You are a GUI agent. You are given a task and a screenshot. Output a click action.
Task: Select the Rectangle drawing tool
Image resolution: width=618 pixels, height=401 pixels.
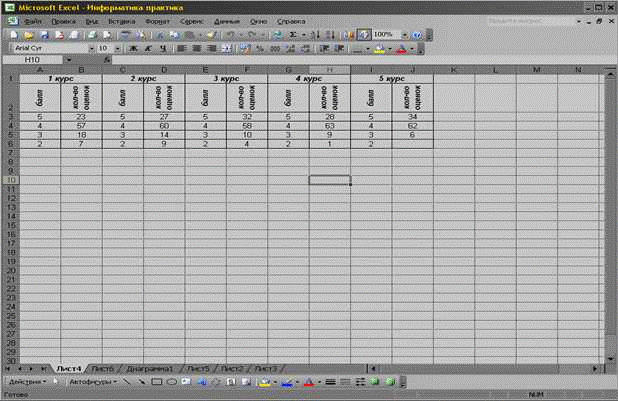click(156, 382)
